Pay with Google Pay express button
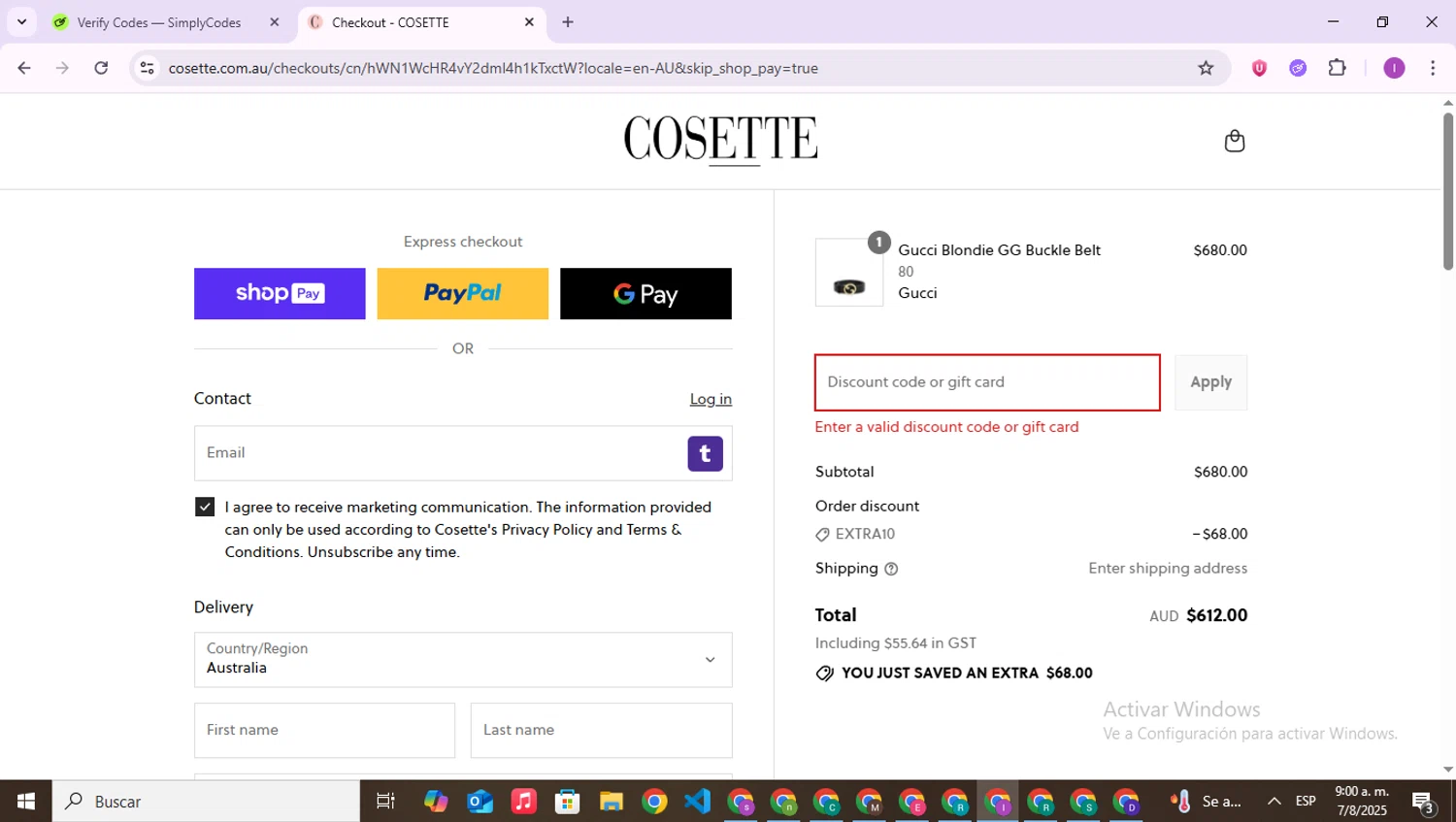The width and height of the screenshot is (1456, 822). pos(645,293)
